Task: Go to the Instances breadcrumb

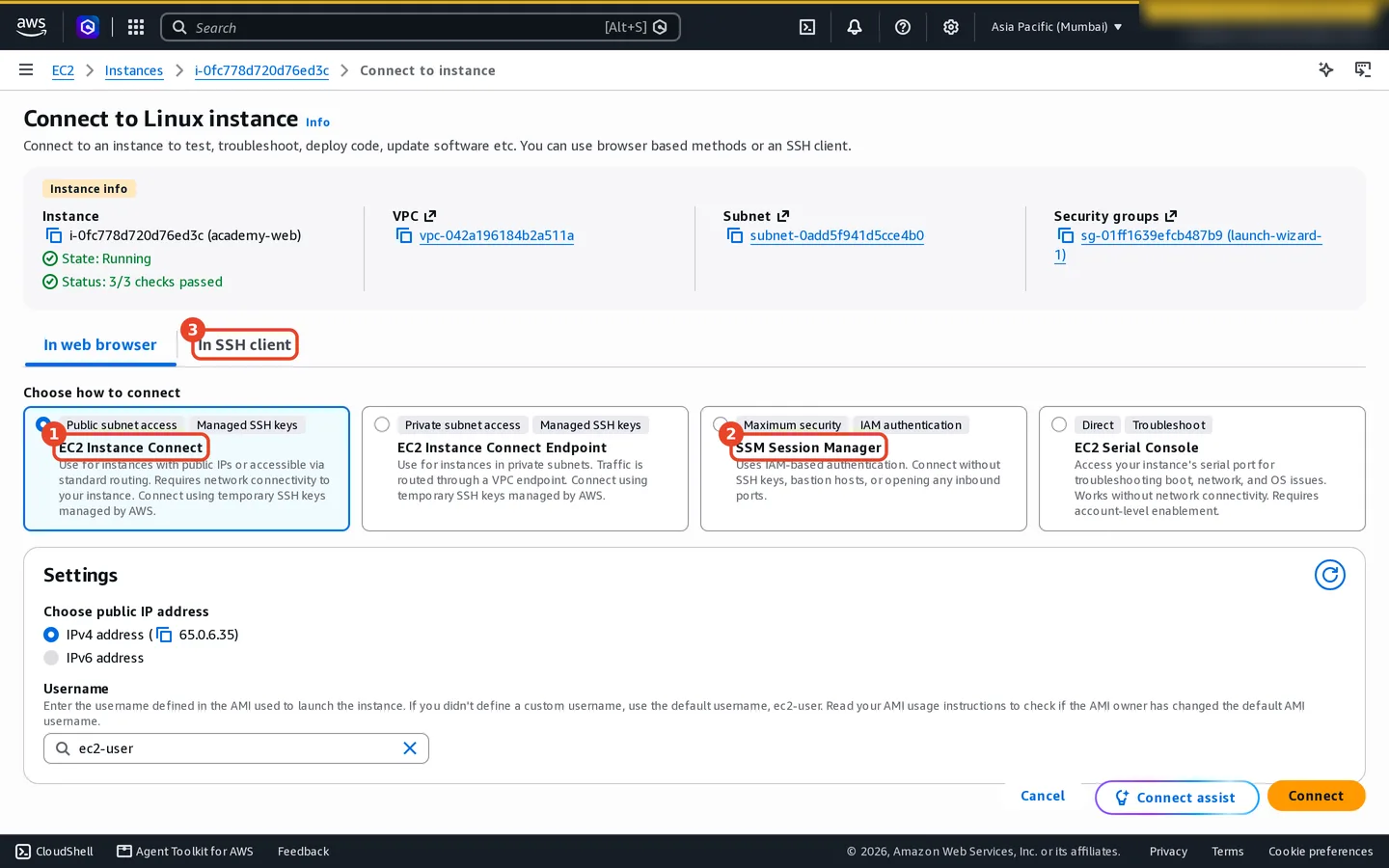Action: point(134,70)
